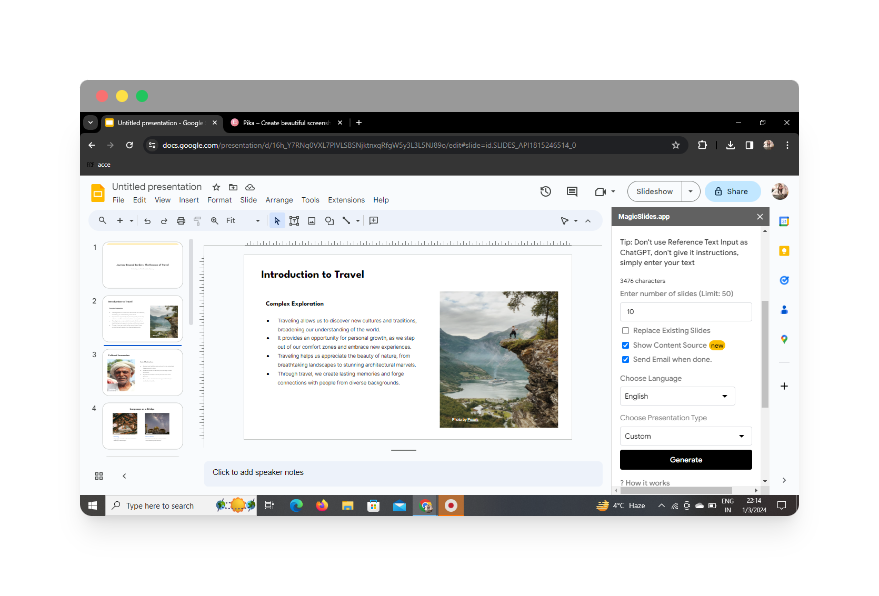Open Google account avatar in Slides

click(x=780, y=192)
